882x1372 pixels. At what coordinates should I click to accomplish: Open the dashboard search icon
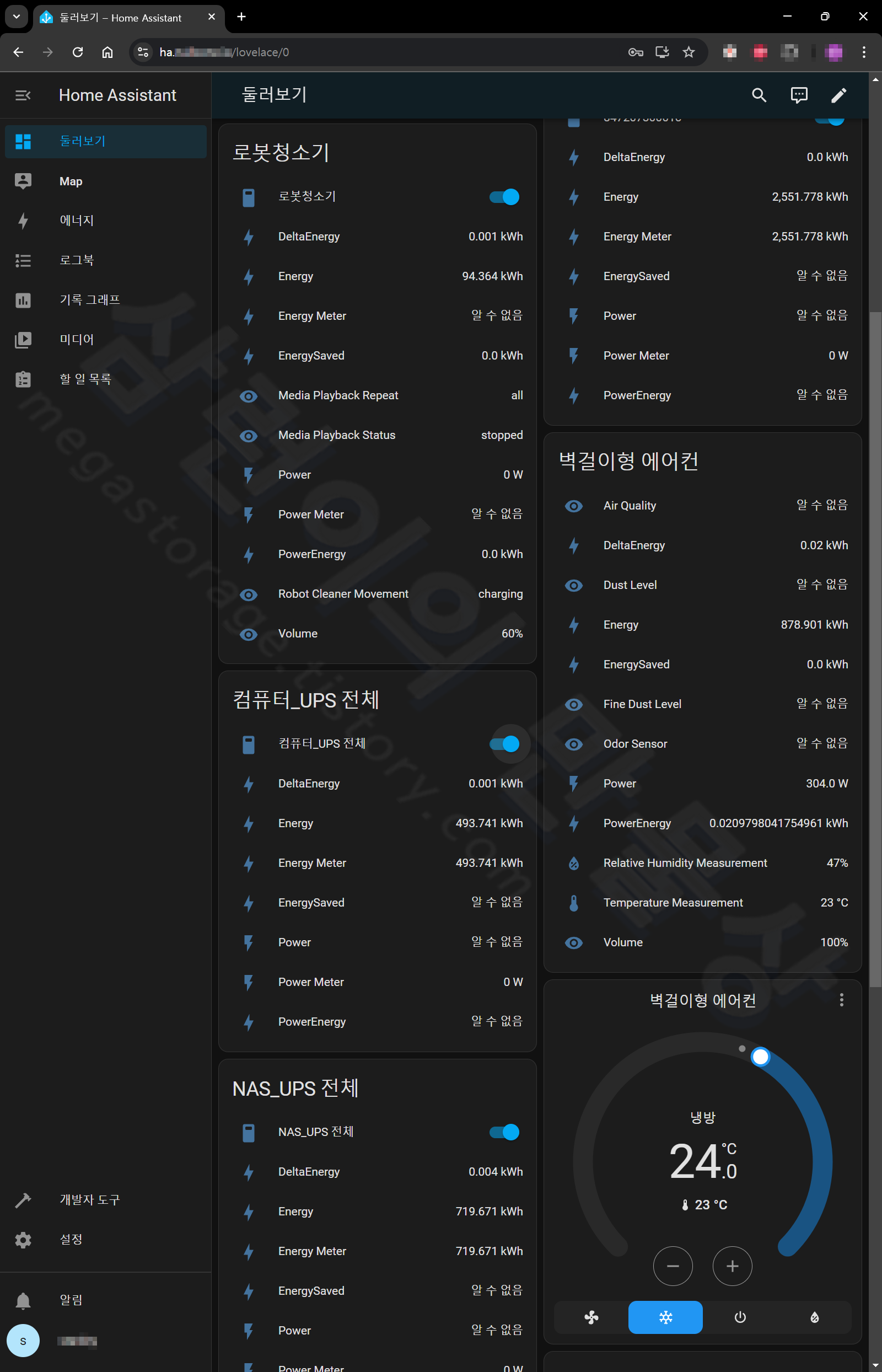click(x=759, y=95)
